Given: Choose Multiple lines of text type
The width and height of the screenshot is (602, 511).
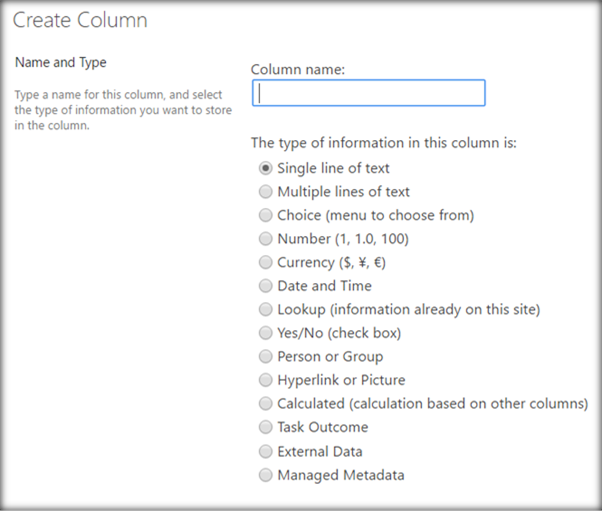Looking at the screenshot, I should pos(265,192).
